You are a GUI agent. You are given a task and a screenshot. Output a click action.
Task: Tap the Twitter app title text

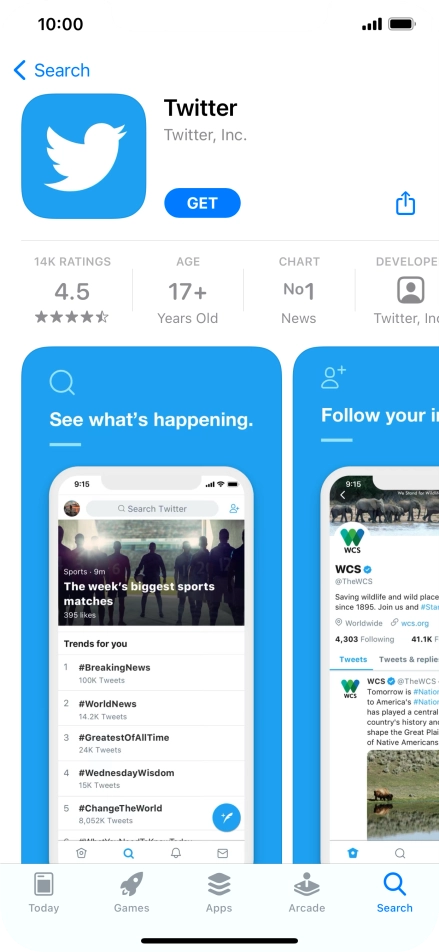[200, 108]
